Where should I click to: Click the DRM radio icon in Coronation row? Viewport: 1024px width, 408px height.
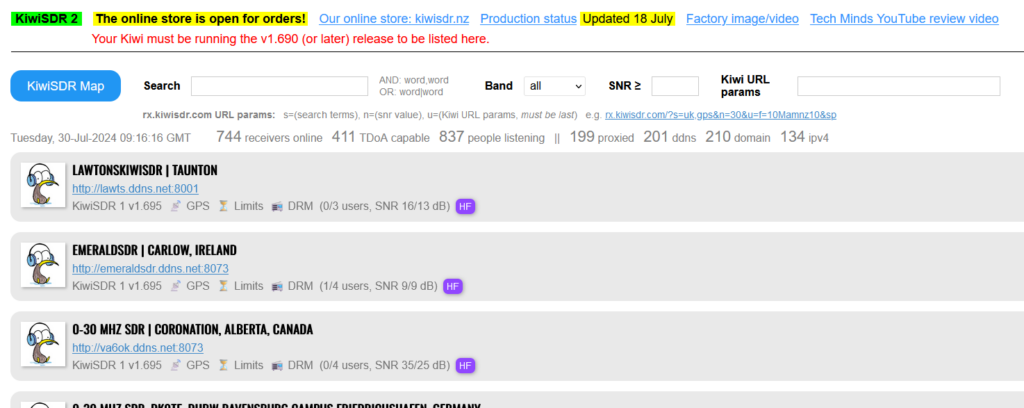pyautogui.click(x=277, y=366)
